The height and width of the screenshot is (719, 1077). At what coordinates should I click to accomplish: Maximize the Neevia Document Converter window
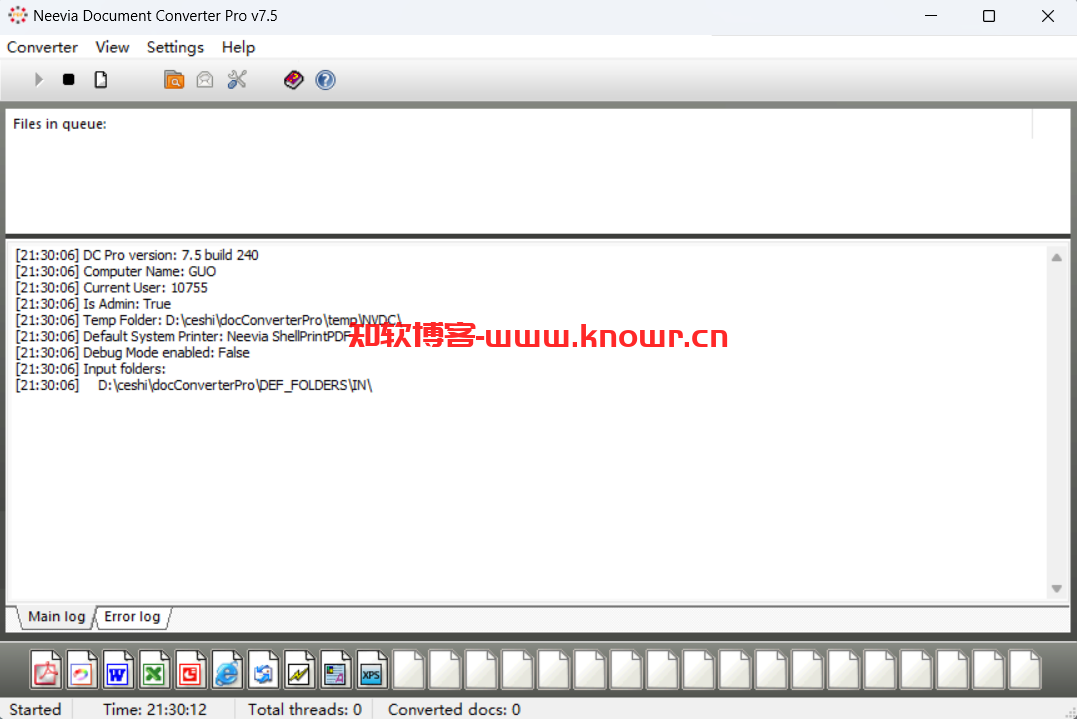pos(989,16)
